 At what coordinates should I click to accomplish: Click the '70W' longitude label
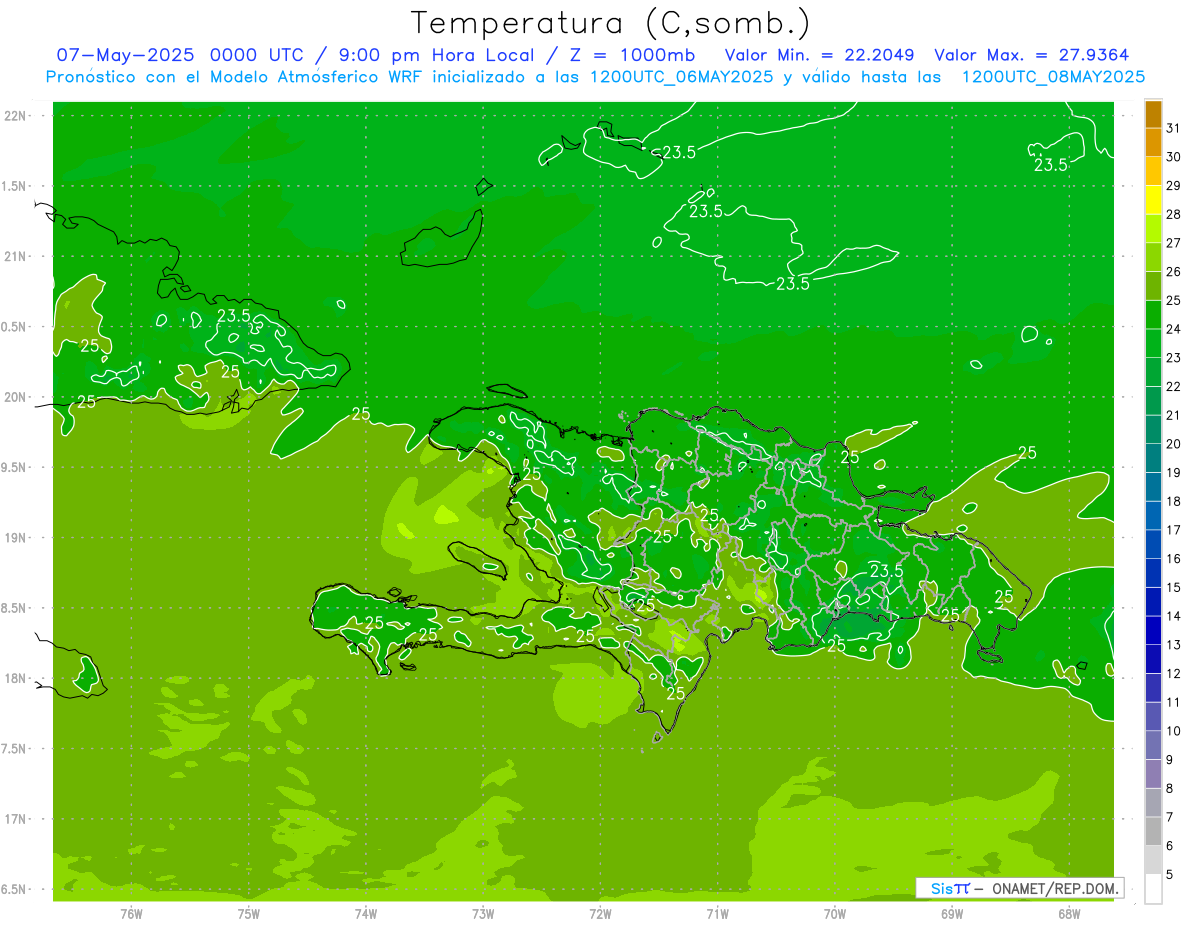[835, 914]
